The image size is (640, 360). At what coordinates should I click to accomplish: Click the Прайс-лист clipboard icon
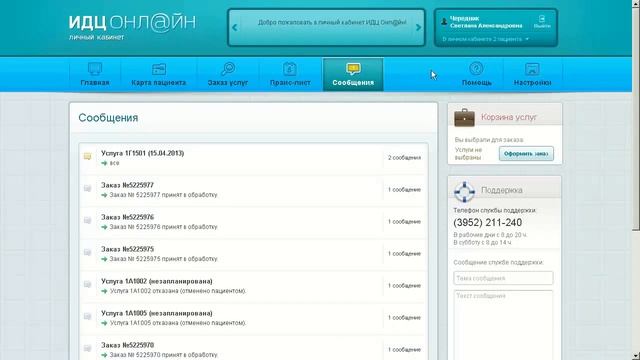(x=290, y=69)
